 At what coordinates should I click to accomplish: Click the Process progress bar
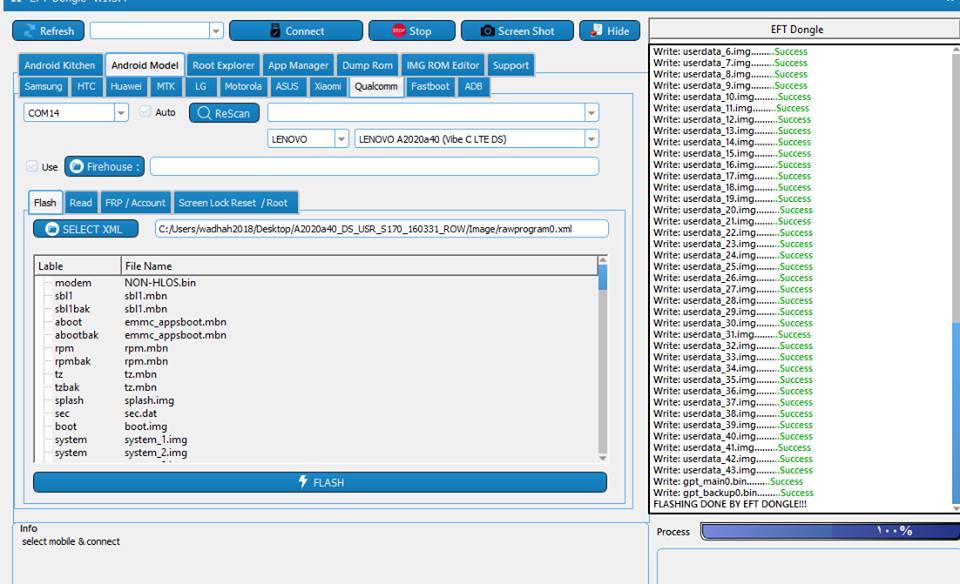[x=830, y=531]
